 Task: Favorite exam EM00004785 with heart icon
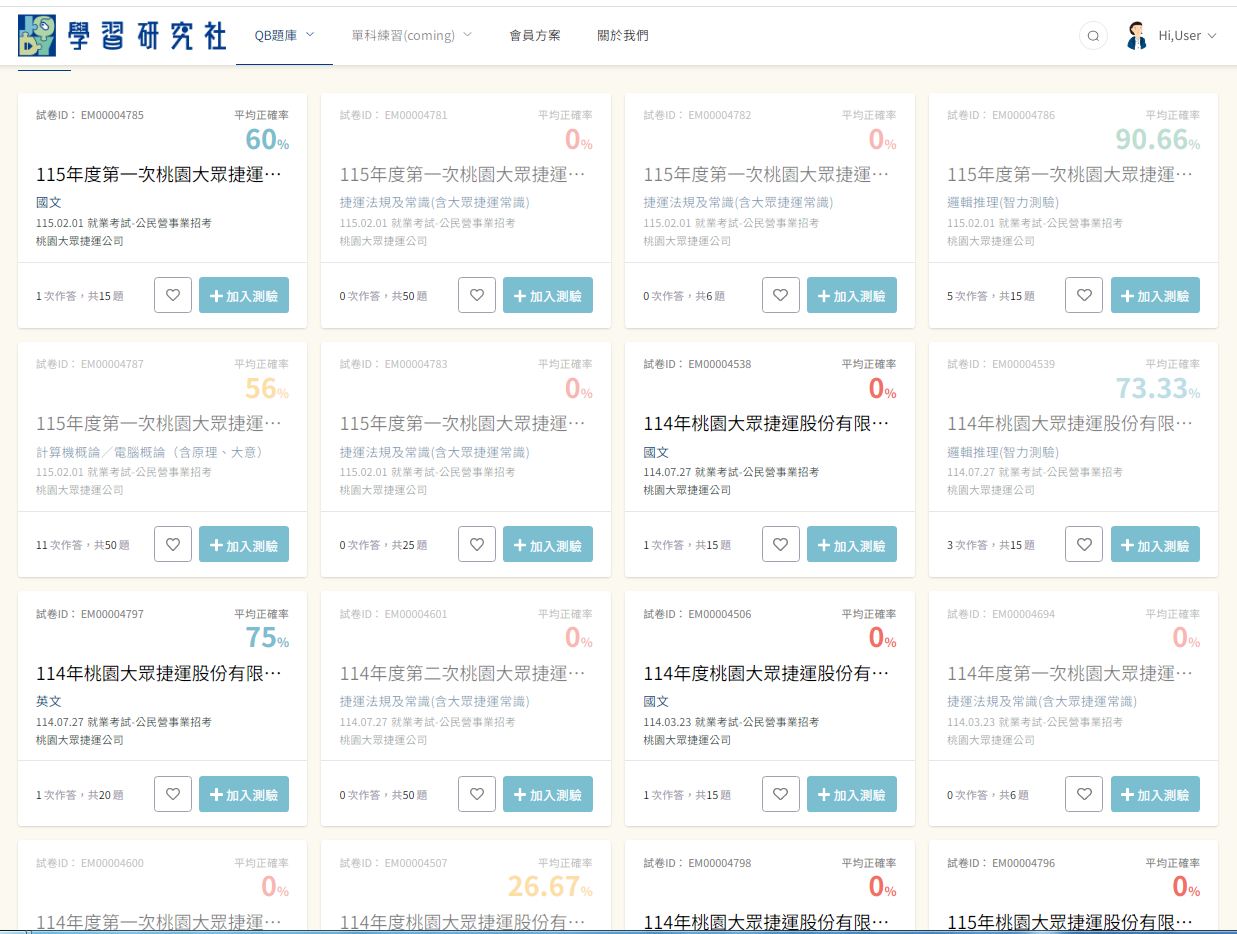(x=173, y=295)
